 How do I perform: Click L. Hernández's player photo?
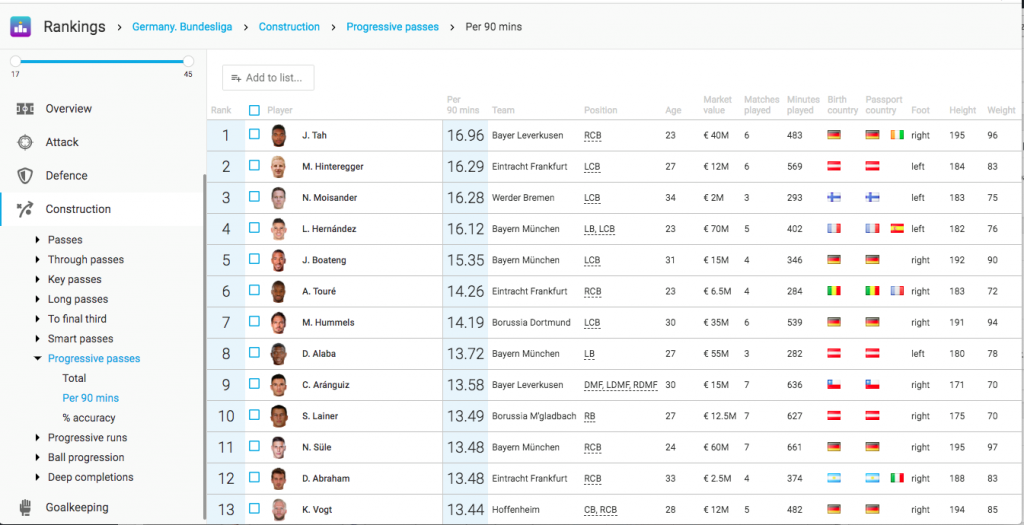(x=279, y=229)
